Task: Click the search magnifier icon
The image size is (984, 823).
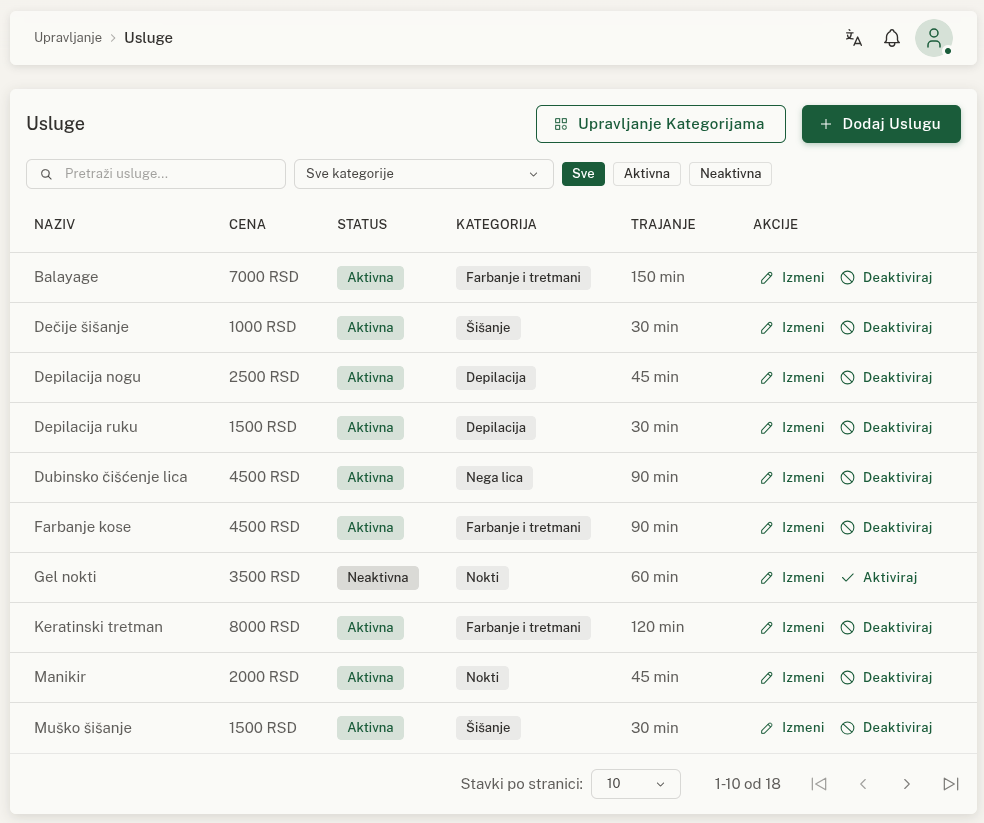Action: [x=46, y=174]
